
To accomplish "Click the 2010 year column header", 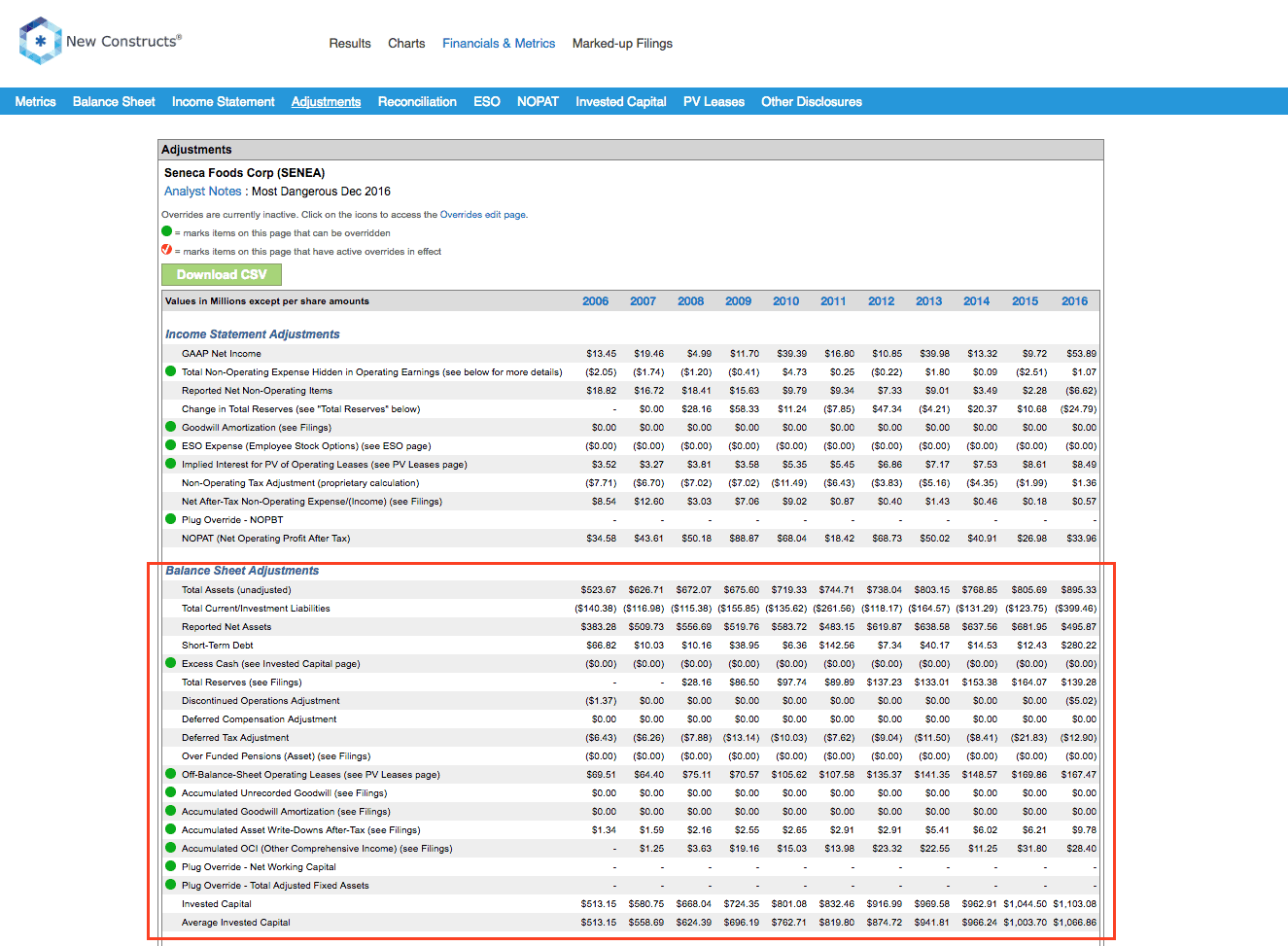I will (x=786, y=301).
